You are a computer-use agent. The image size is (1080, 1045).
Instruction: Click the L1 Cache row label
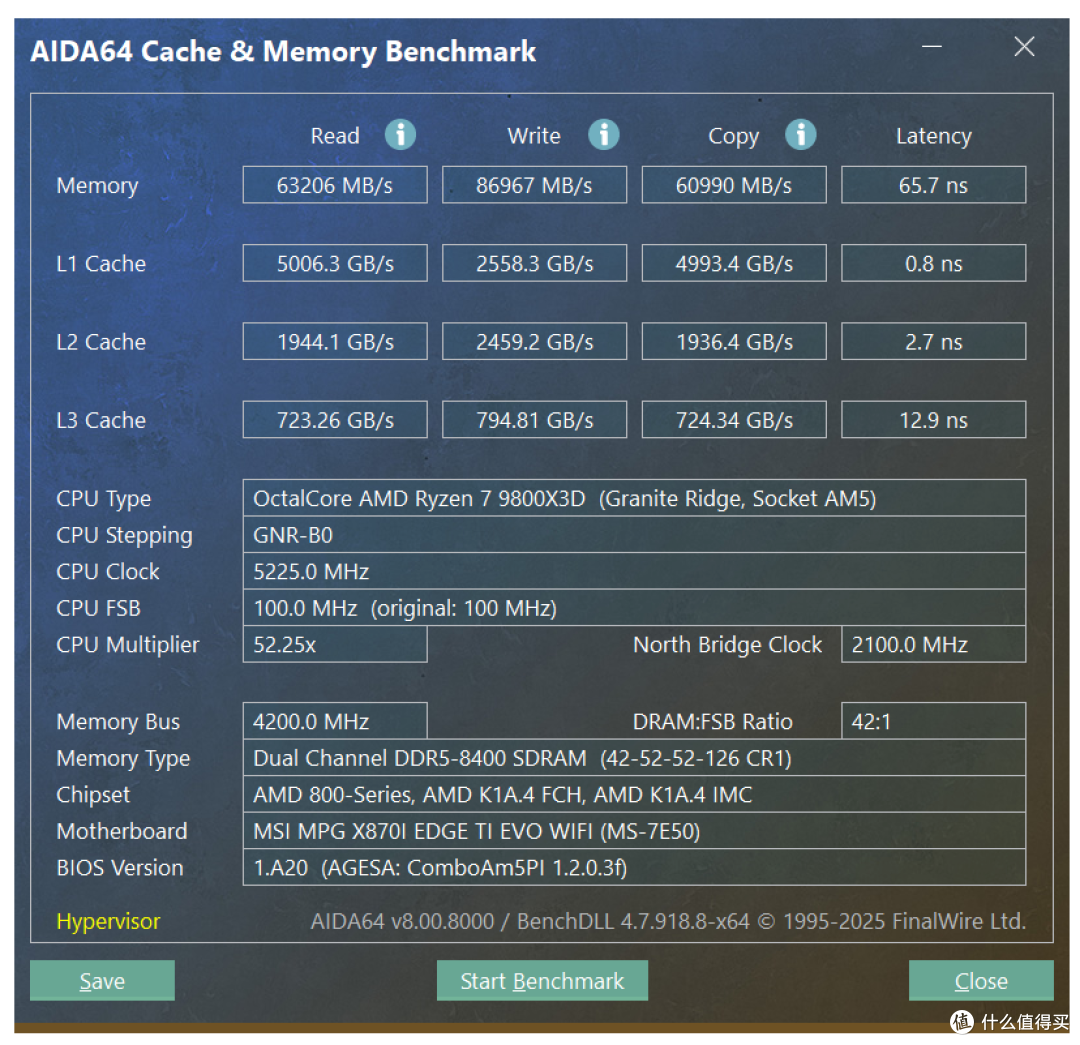coord(101,263)
